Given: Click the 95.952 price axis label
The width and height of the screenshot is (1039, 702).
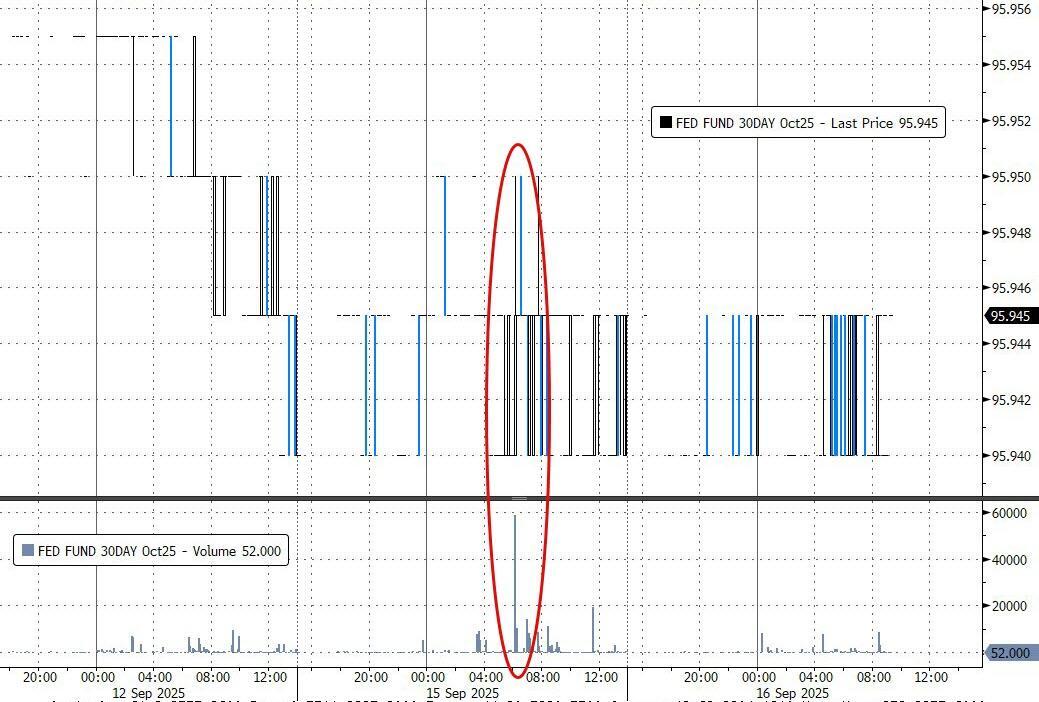Looking at the screenshot, I should click(1010, 121).
